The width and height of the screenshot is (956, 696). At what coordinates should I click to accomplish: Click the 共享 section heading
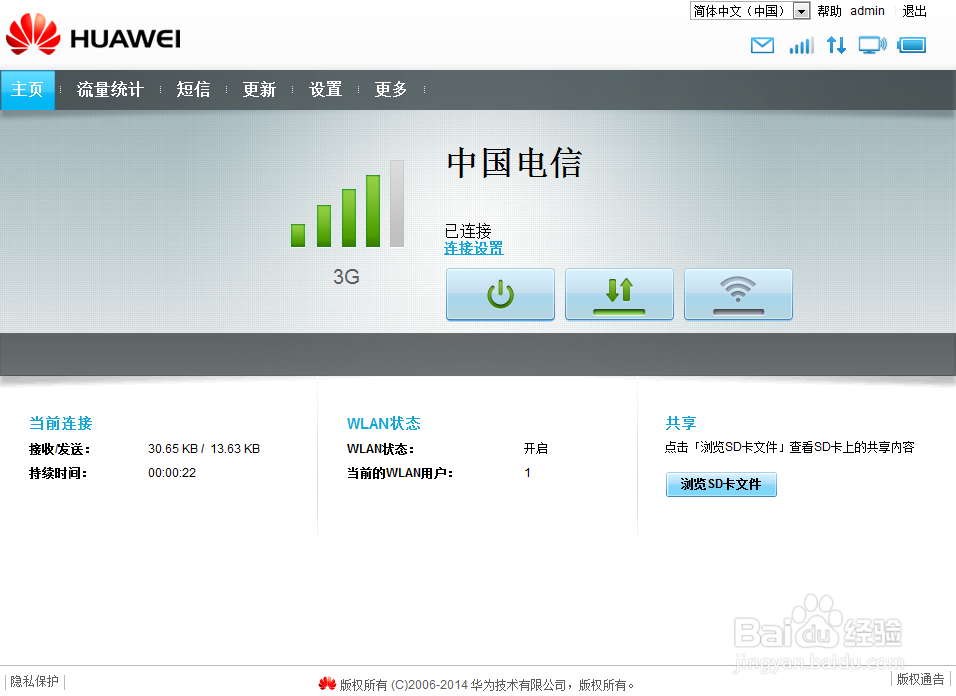click(680, 423)
